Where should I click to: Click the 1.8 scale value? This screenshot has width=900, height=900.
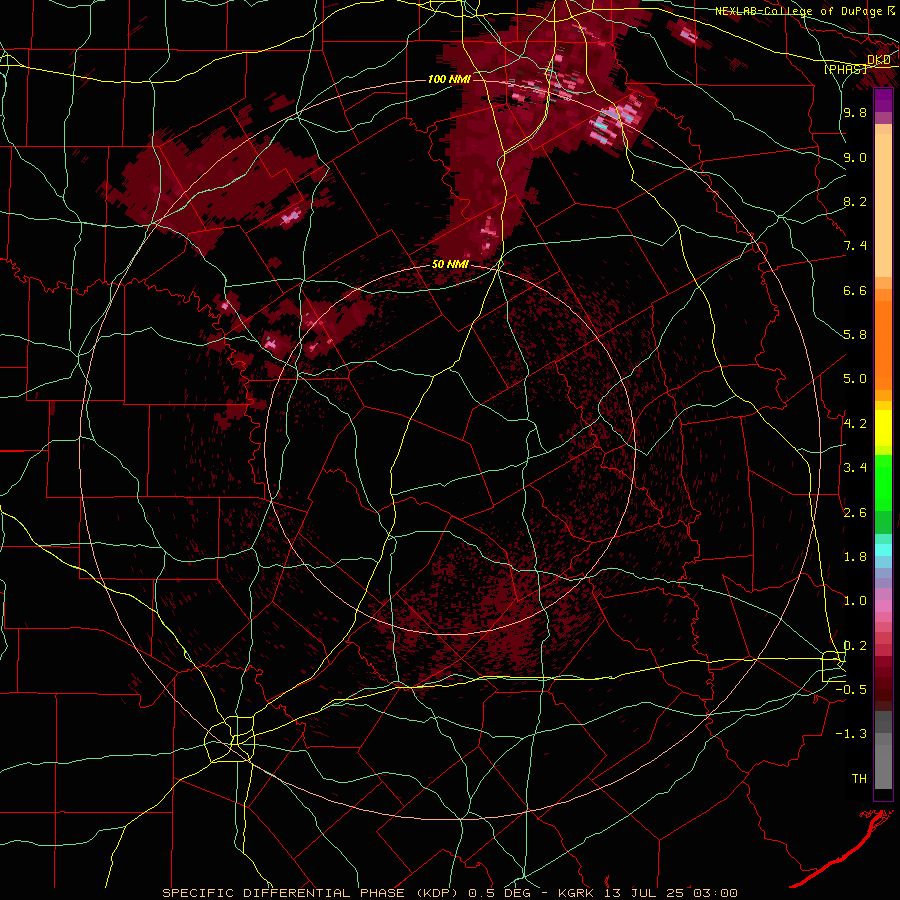click(x=855, y=557)
